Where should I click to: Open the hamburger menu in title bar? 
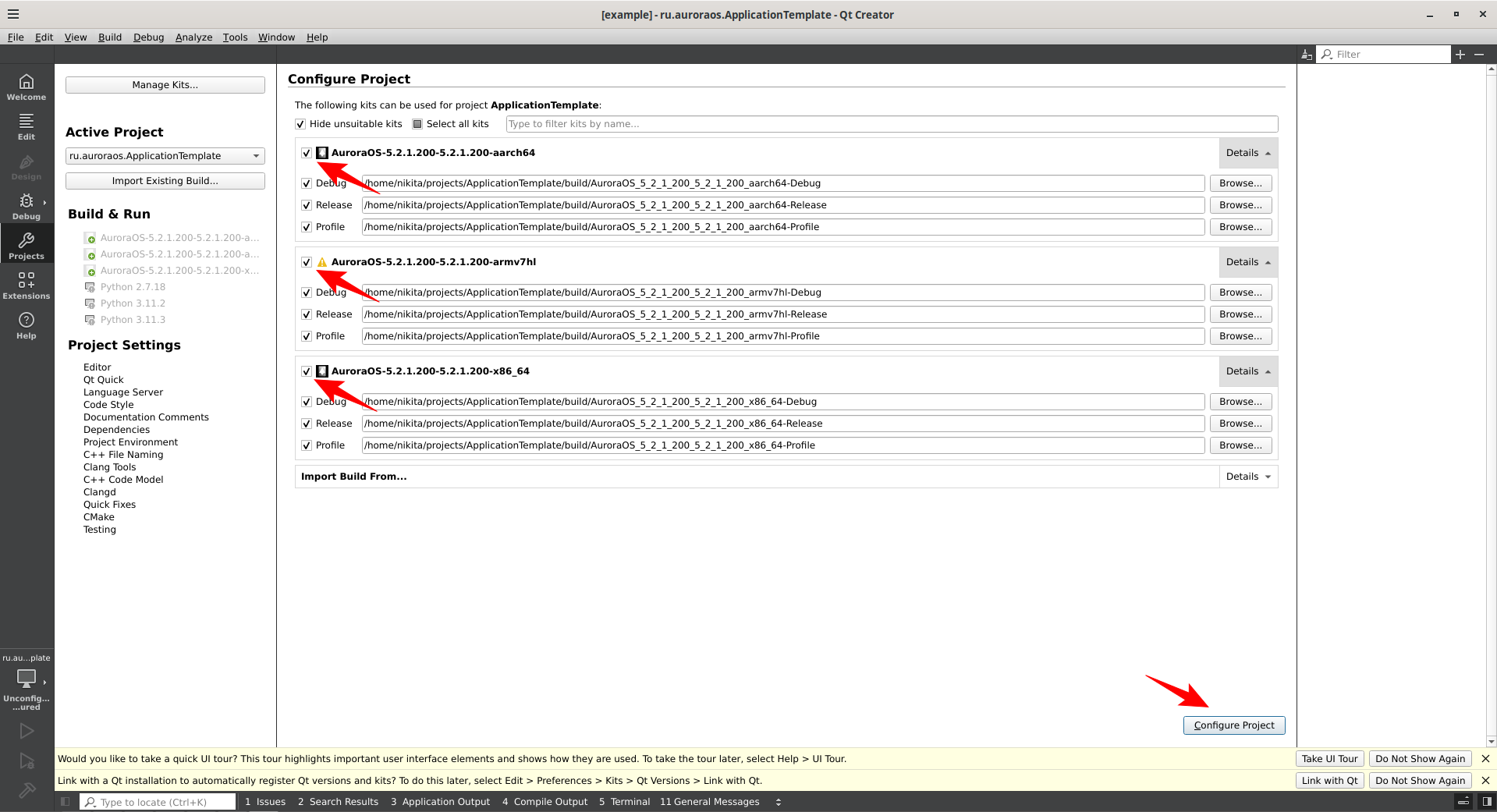tap(13, 14)
